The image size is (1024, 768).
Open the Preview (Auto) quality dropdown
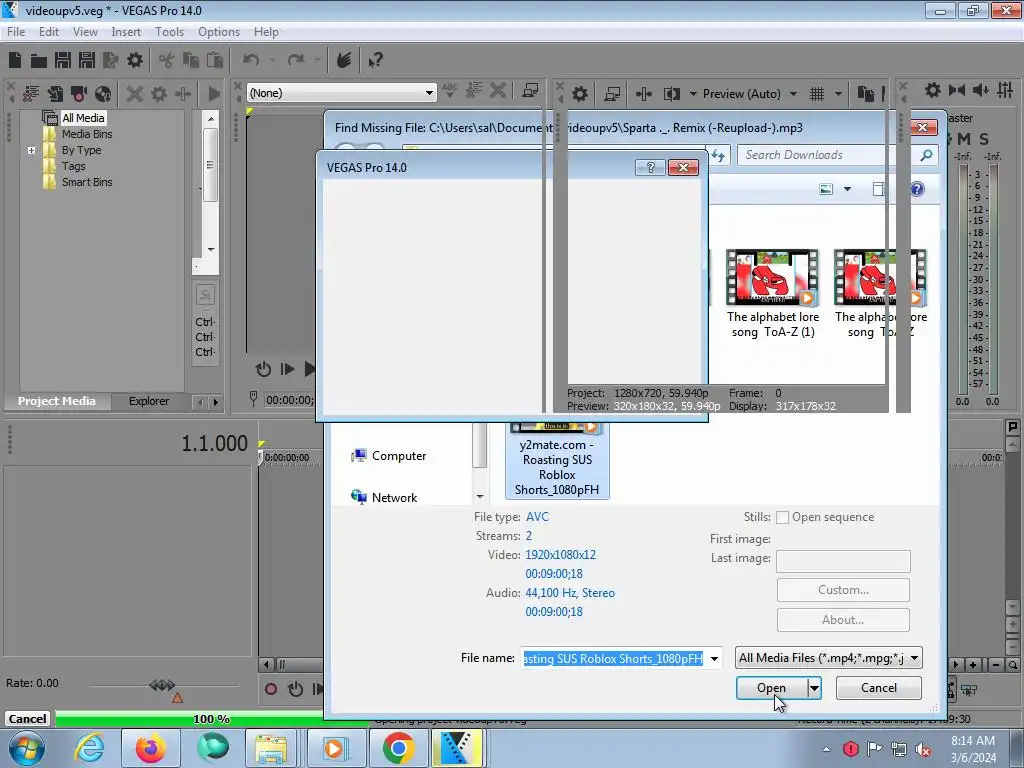point(793,94)
